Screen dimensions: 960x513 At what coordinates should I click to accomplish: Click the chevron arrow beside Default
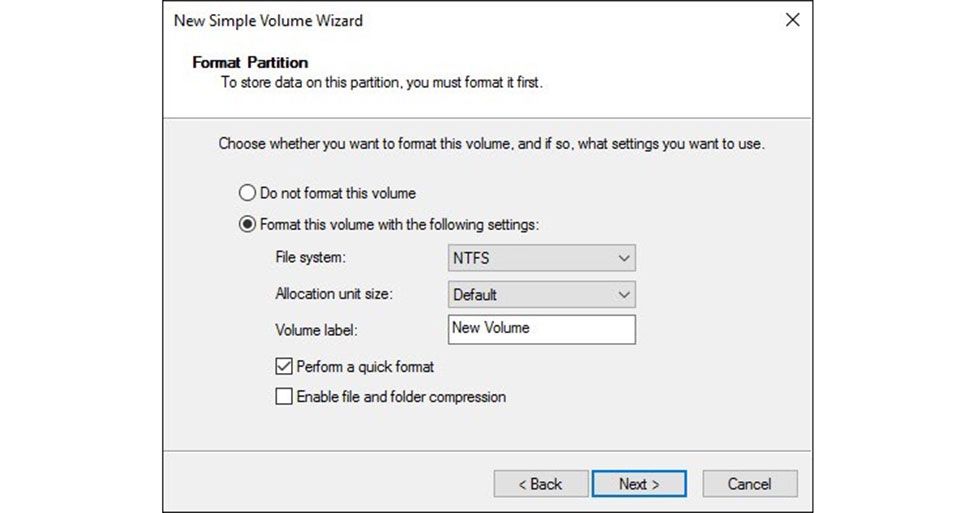pos(624,295)
